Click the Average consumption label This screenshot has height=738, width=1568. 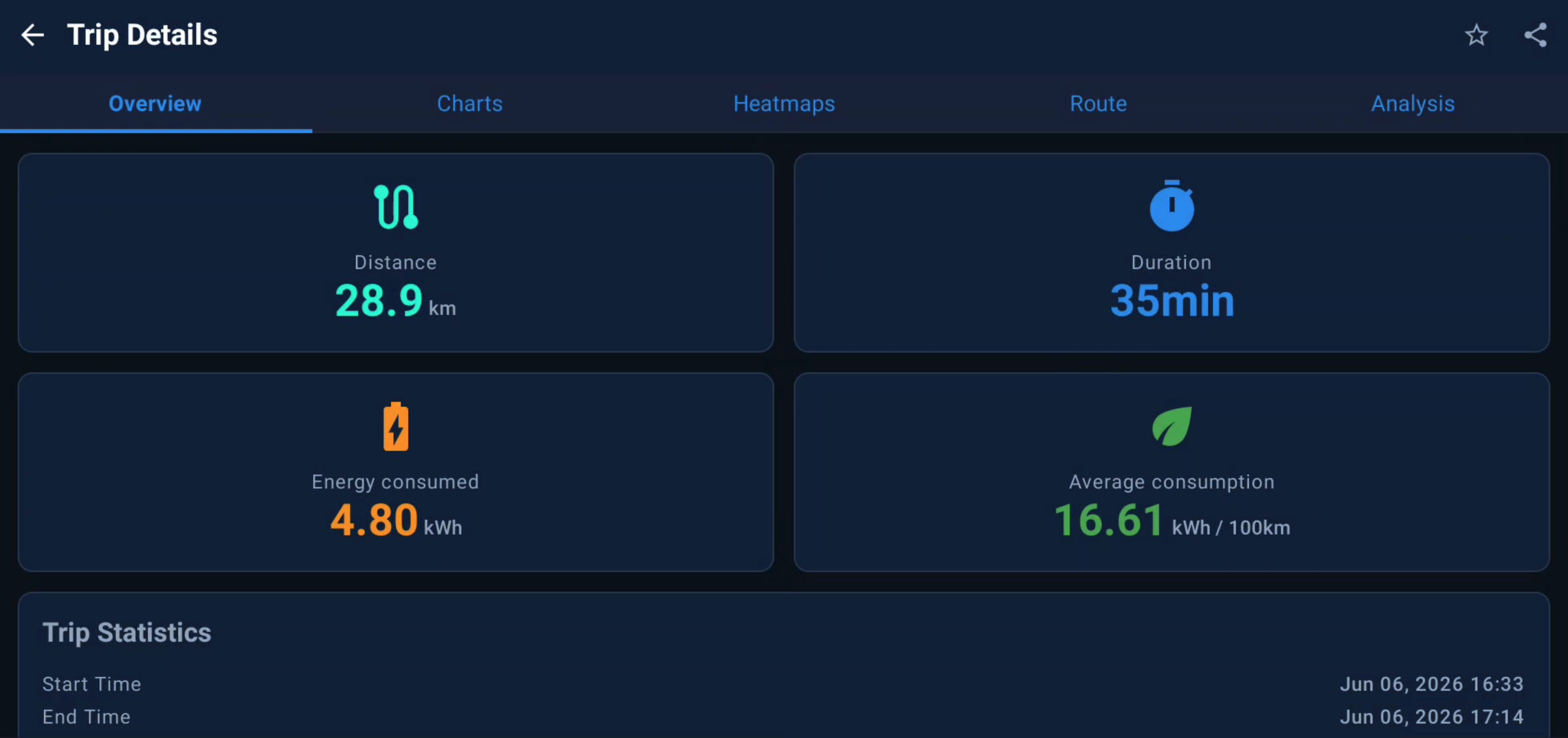(x=1172, y=482)
